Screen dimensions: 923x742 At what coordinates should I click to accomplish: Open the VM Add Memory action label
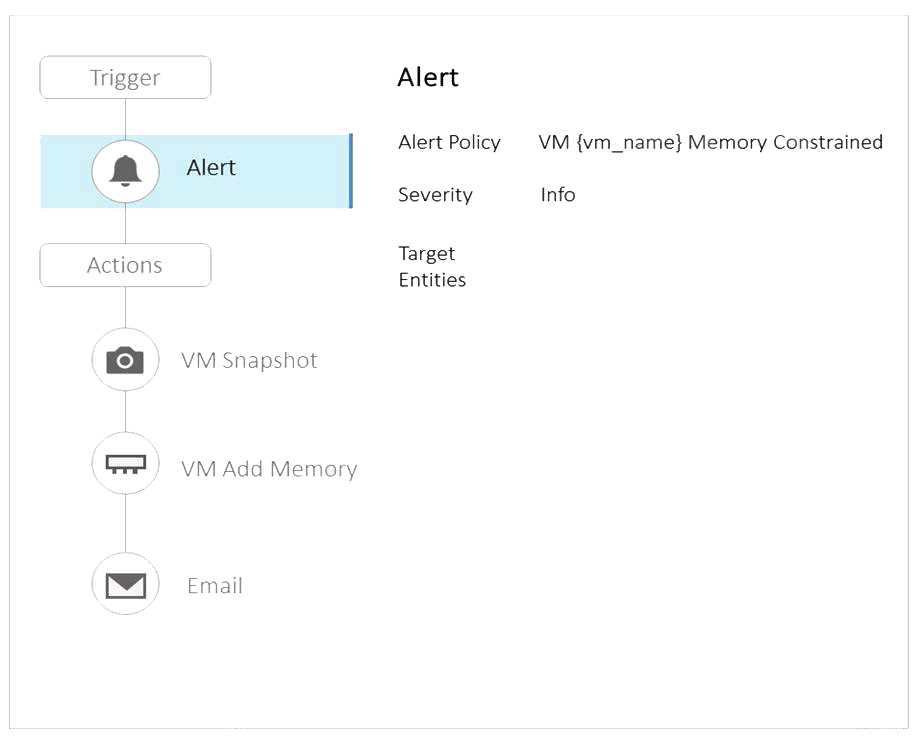coord(269,469)
